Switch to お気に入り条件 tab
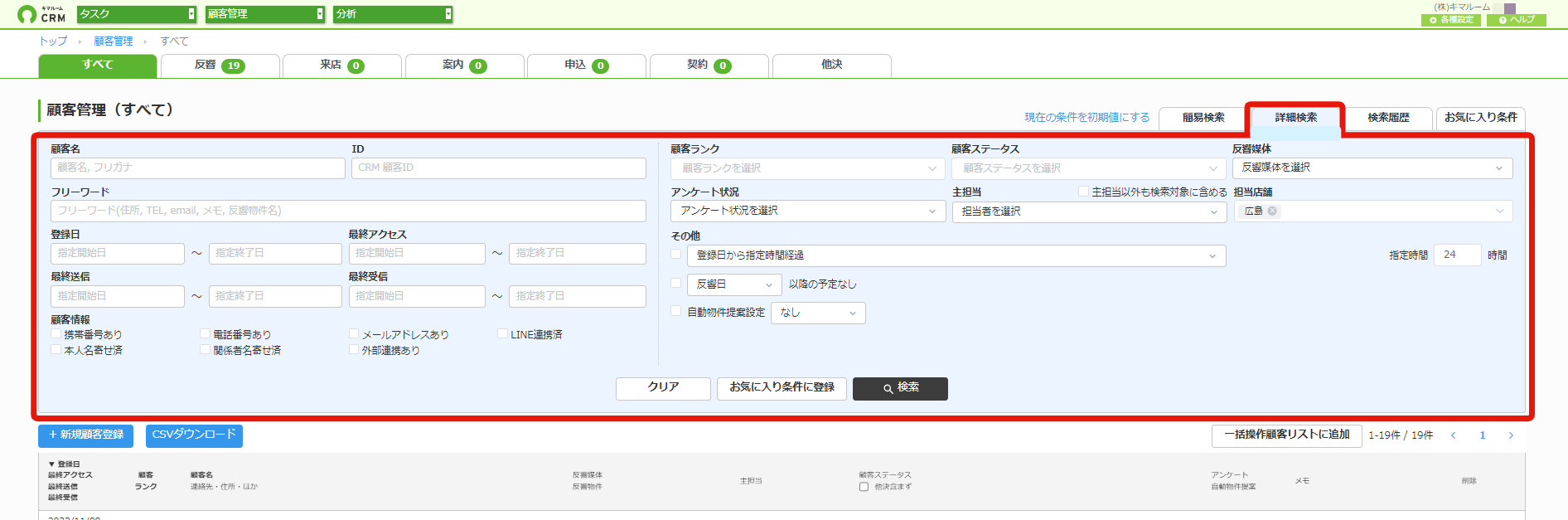This screenshot has height=520, width=1568. coord(1481,118)
